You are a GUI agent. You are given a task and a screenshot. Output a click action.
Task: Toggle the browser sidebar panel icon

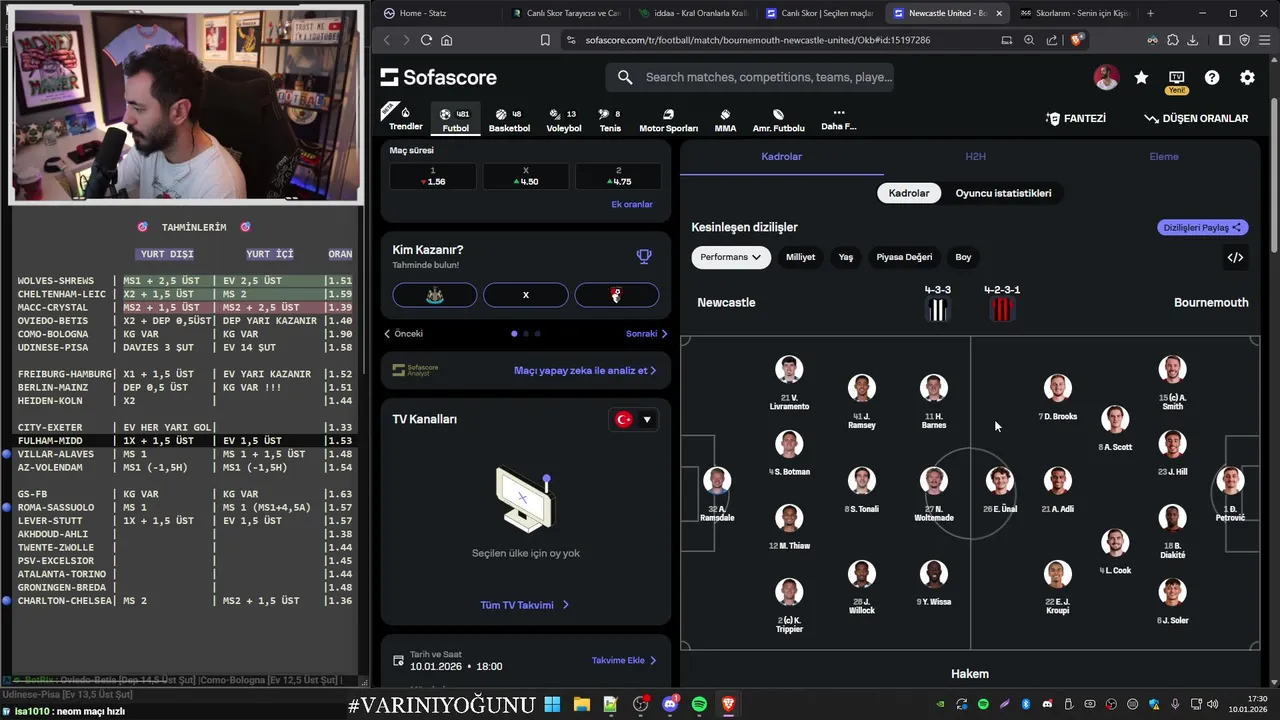coord(1224,40)
